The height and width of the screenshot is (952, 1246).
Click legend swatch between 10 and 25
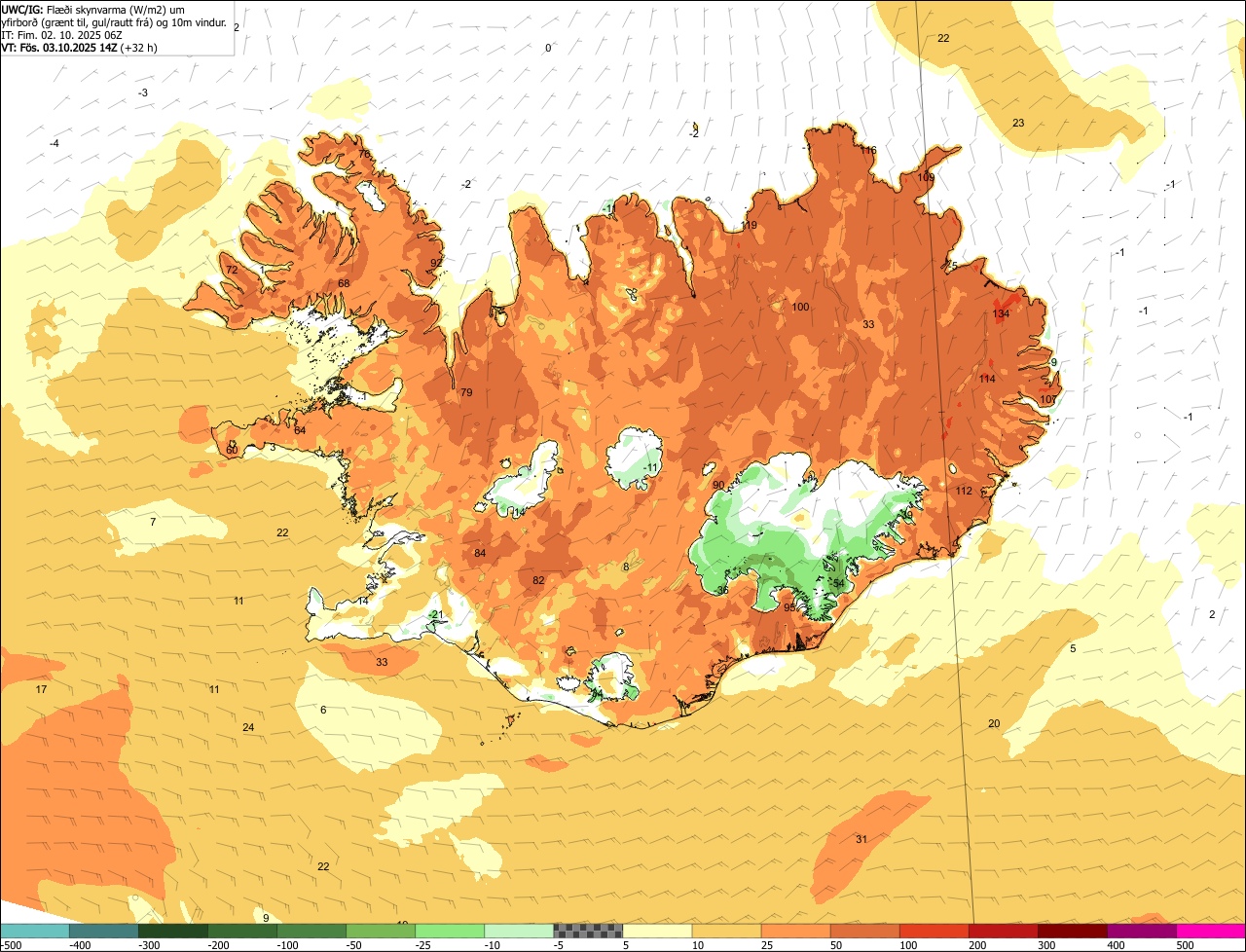click(x=726, y=931)
